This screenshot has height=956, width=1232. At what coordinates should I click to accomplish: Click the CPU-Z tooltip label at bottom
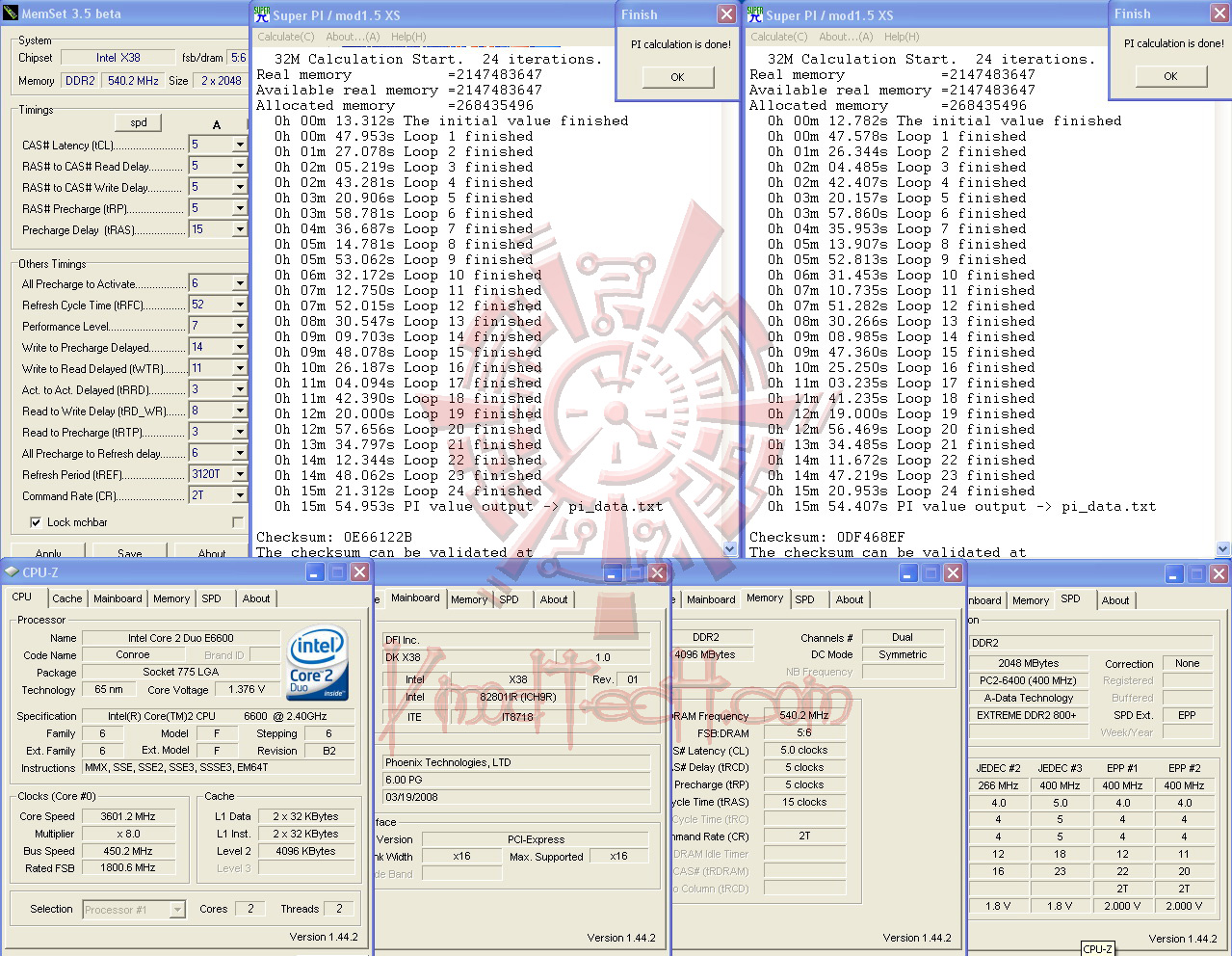[x=1098, y=949]
